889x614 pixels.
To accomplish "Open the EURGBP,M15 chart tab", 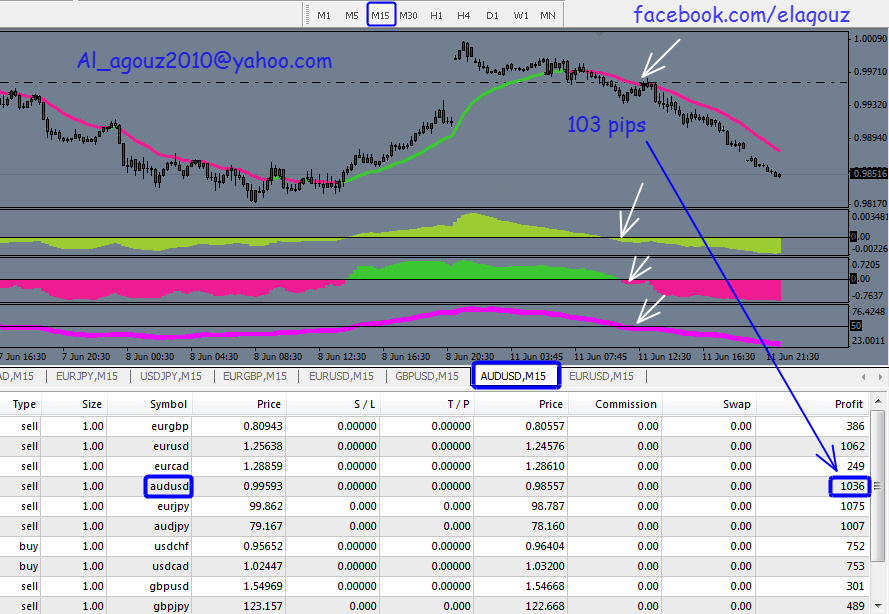I will 255,376.
